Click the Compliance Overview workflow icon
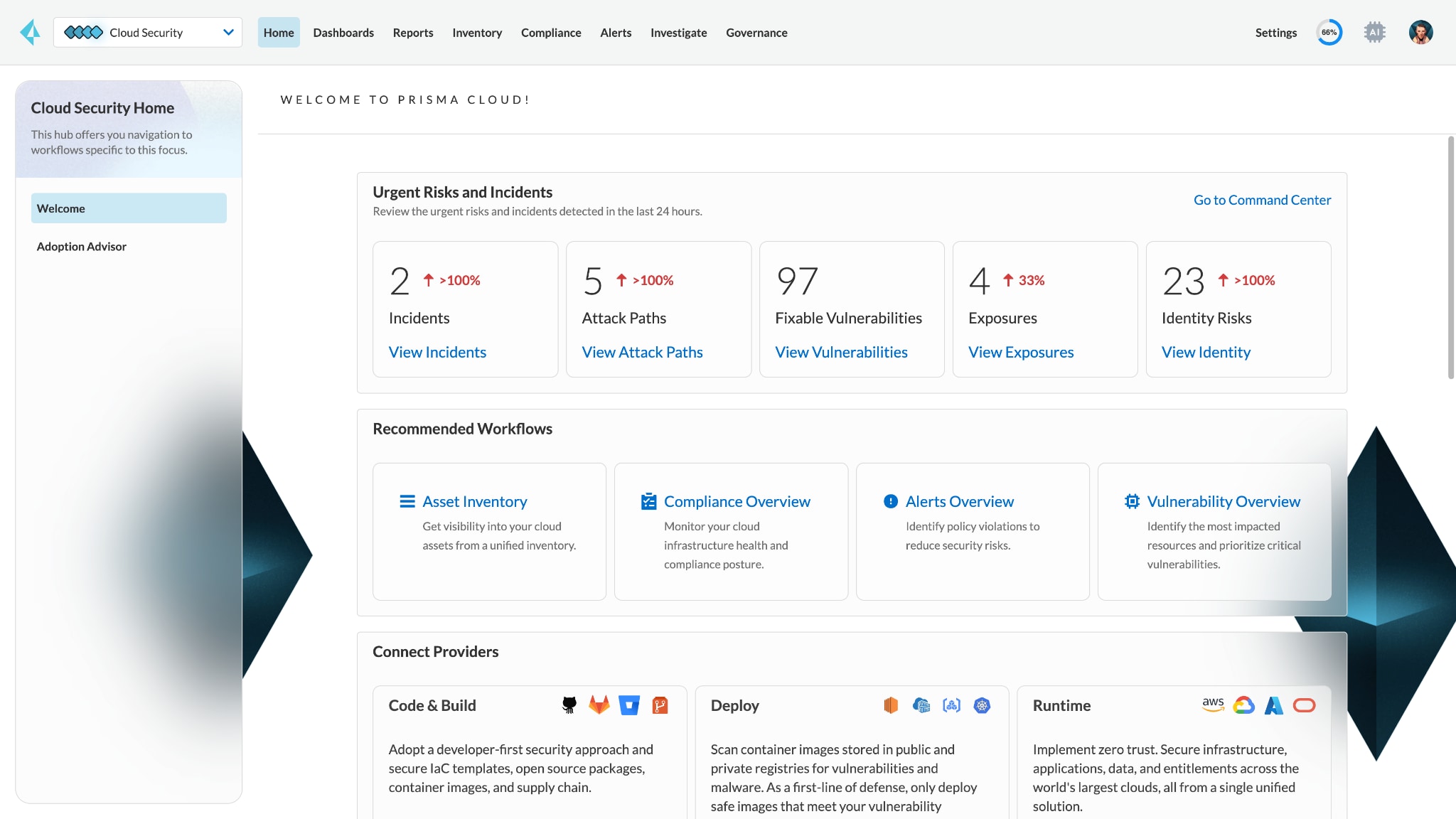The width and height of the screenshot is (1456, 819). [x=647, y=501]
